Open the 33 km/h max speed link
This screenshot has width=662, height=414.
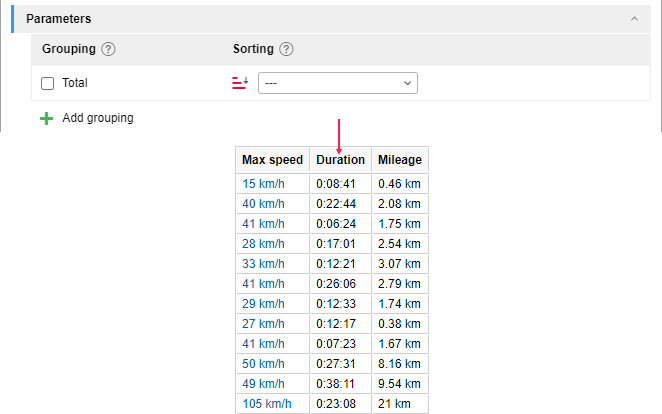[x=263, y=264]
